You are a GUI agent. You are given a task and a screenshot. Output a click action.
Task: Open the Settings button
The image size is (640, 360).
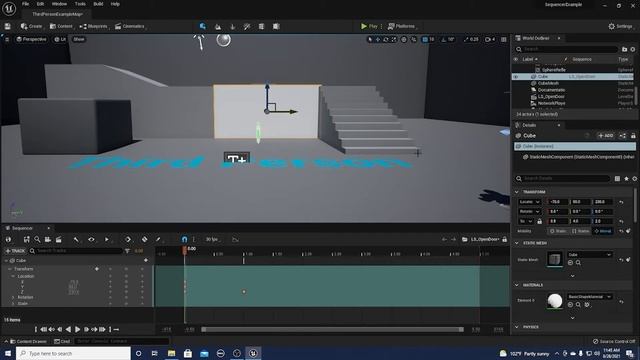[x=620, y=26]
